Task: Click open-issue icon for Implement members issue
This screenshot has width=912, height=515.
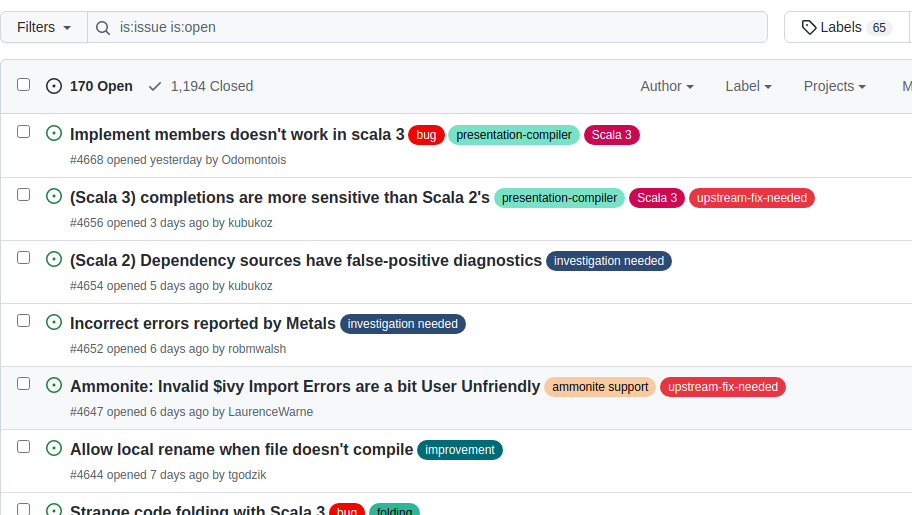Action: tap(54, 133)
